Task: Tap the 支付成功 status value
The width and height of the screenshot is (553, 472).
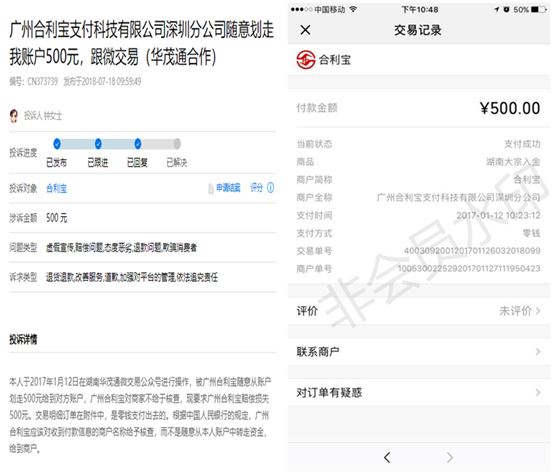Action: coord(522,144)
